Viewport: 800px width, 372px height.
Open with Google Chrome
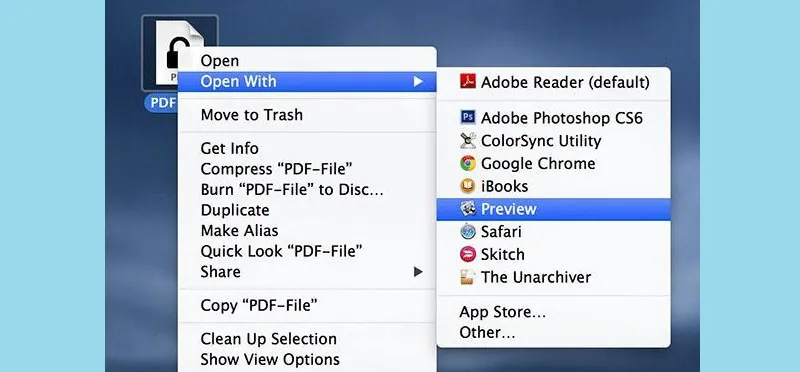pos(554,163)
